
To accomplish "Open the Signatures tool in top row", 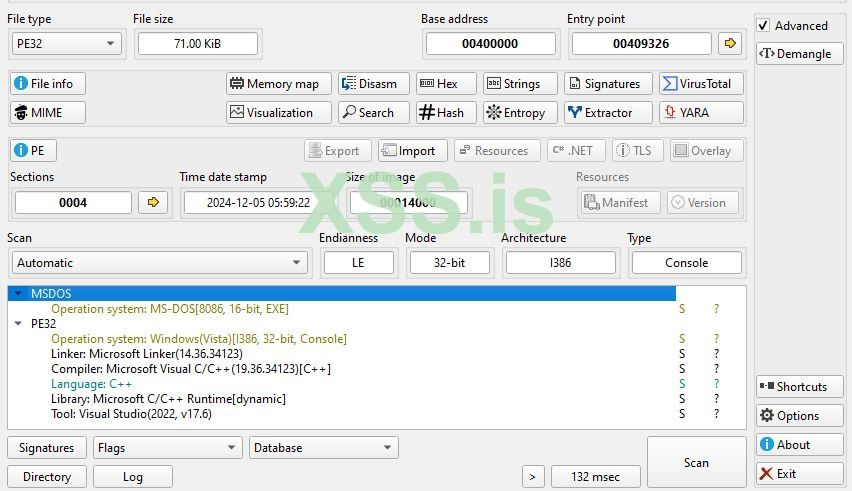I will point(608,84).
